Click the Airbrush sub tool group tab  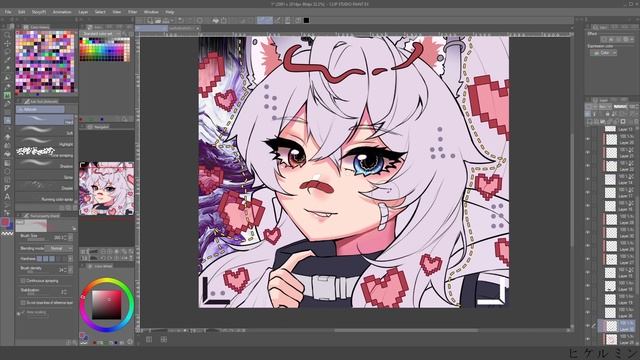40,109
